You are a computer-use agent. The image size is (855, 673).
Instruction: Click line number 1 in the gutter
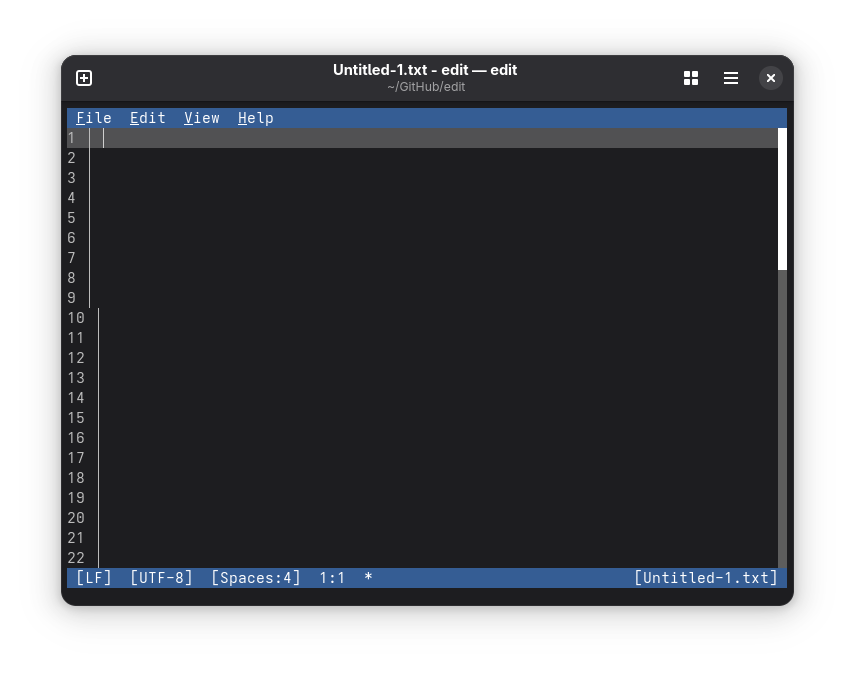pos(71,138)
